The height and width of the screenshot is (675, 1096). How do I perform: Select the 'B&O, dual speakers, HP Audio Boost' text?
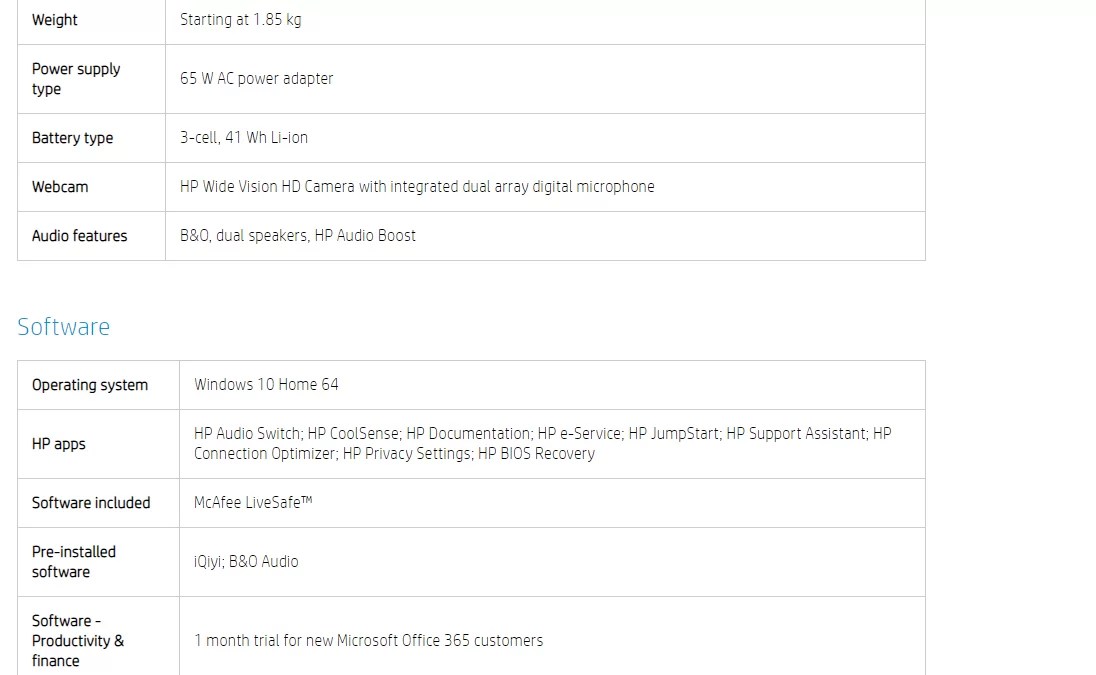point(297,236)
